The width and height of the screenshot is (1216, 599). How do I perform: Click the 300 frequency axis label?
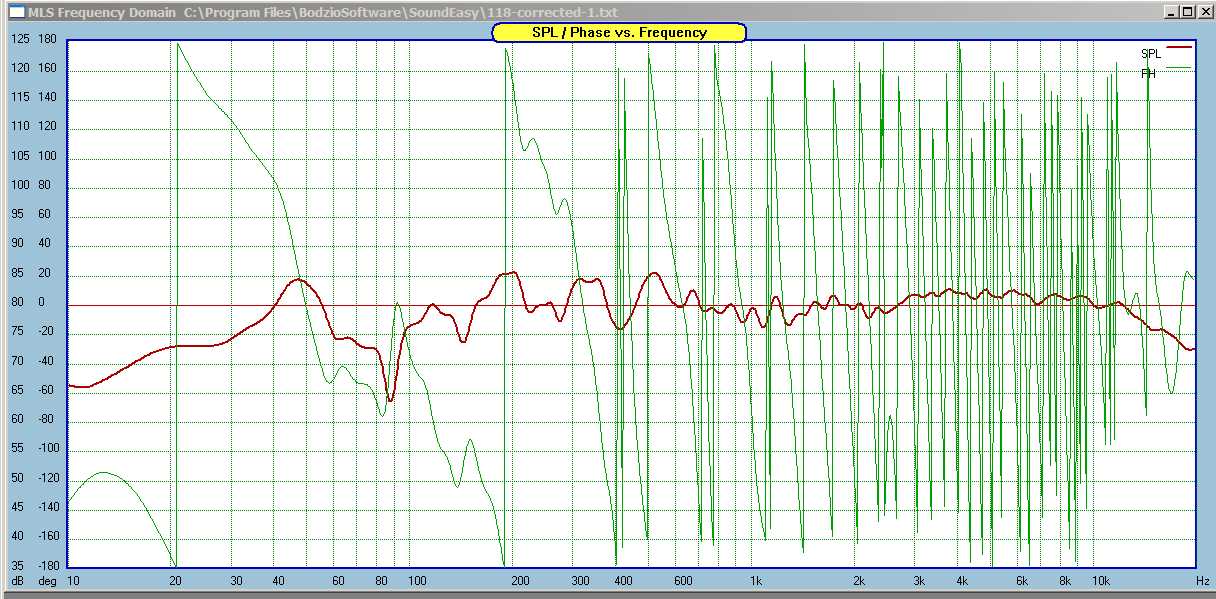coord(580,580)
